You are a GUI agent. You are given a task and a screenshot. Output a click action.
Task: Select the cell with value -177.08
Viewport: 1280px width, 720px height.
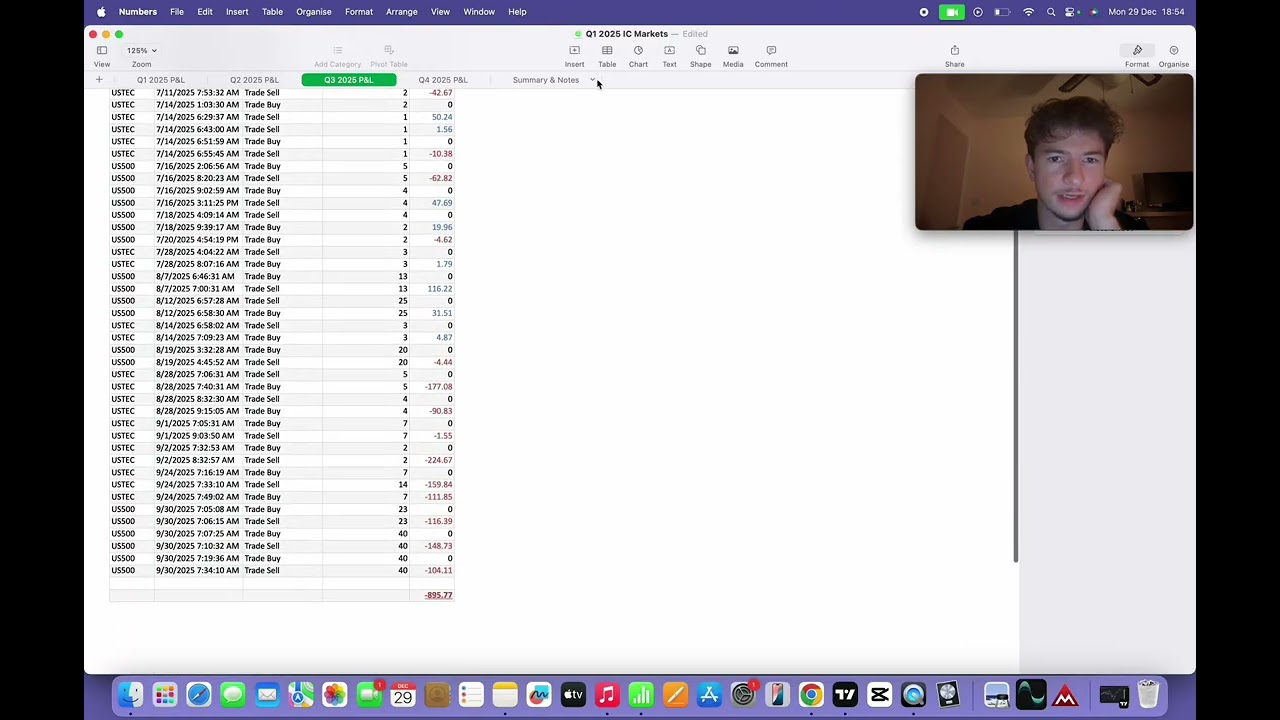pos(432,387)
